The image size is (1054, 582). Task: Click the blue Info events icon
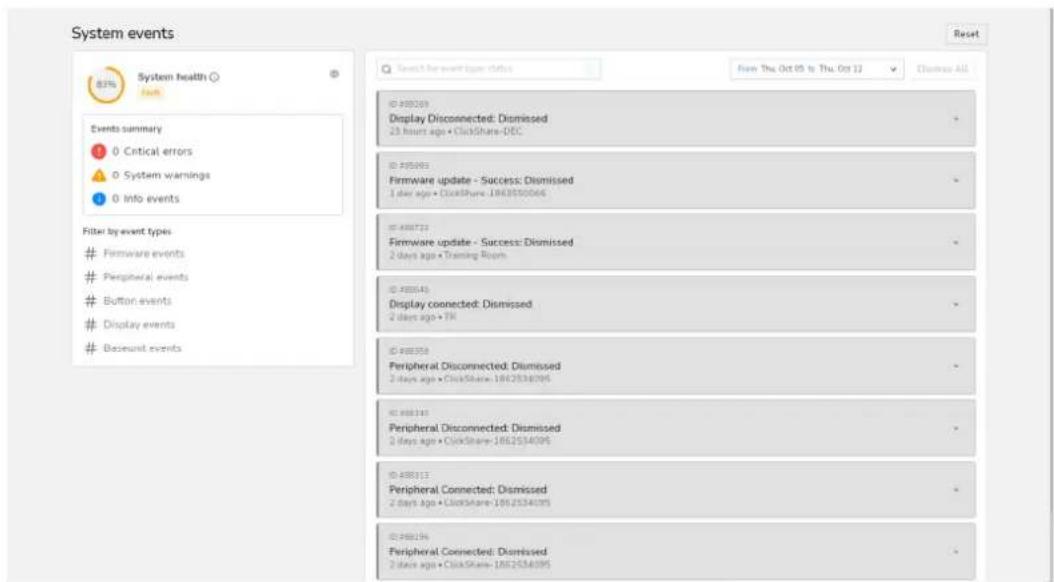click(99, 199)
